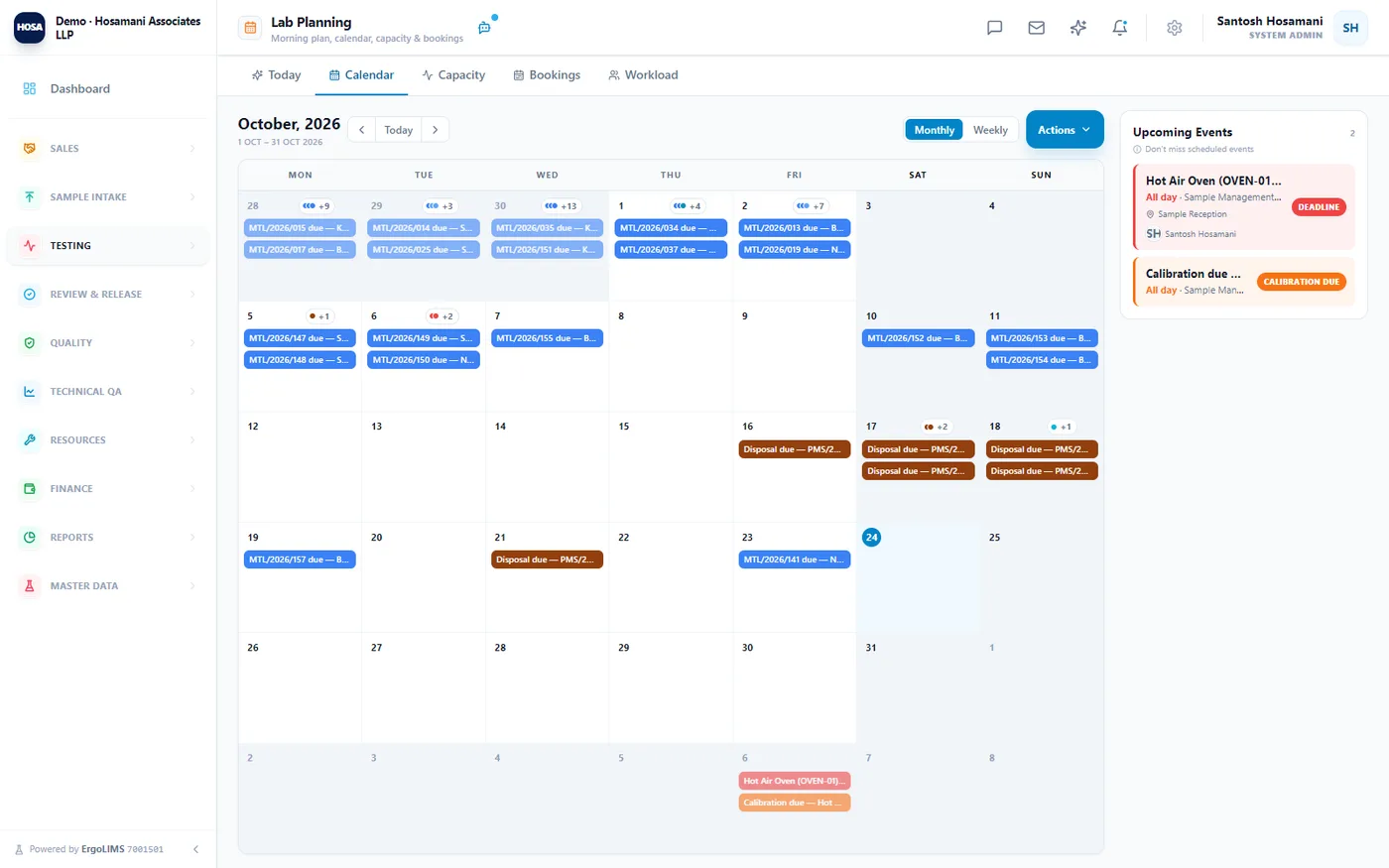Click the HOSA company logo
Image resolution: width=1389 pixels, height=868 pixels.
[x=29, y=28]
